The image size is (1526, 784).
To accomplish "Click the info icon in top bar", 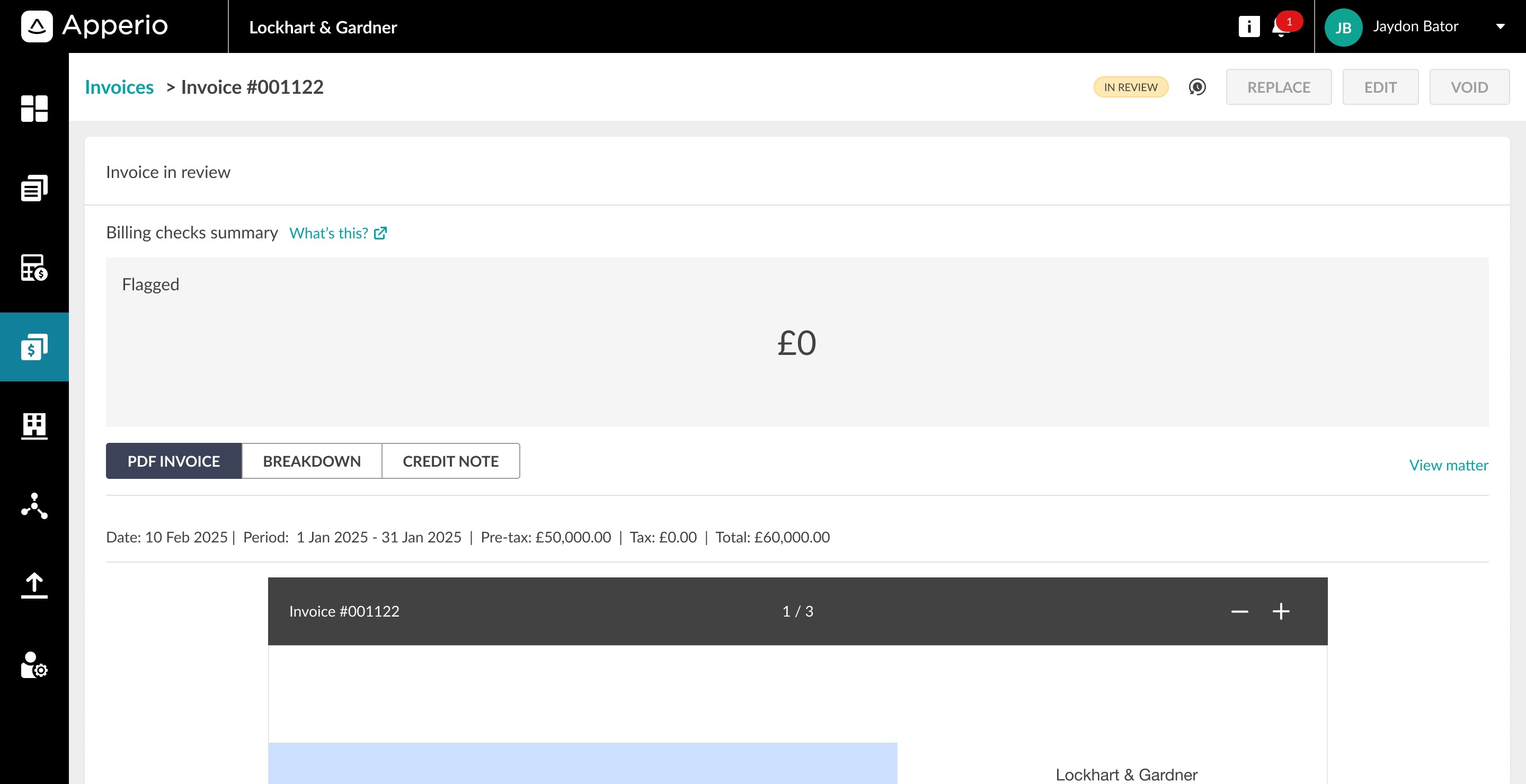I will click(1249, 26).
